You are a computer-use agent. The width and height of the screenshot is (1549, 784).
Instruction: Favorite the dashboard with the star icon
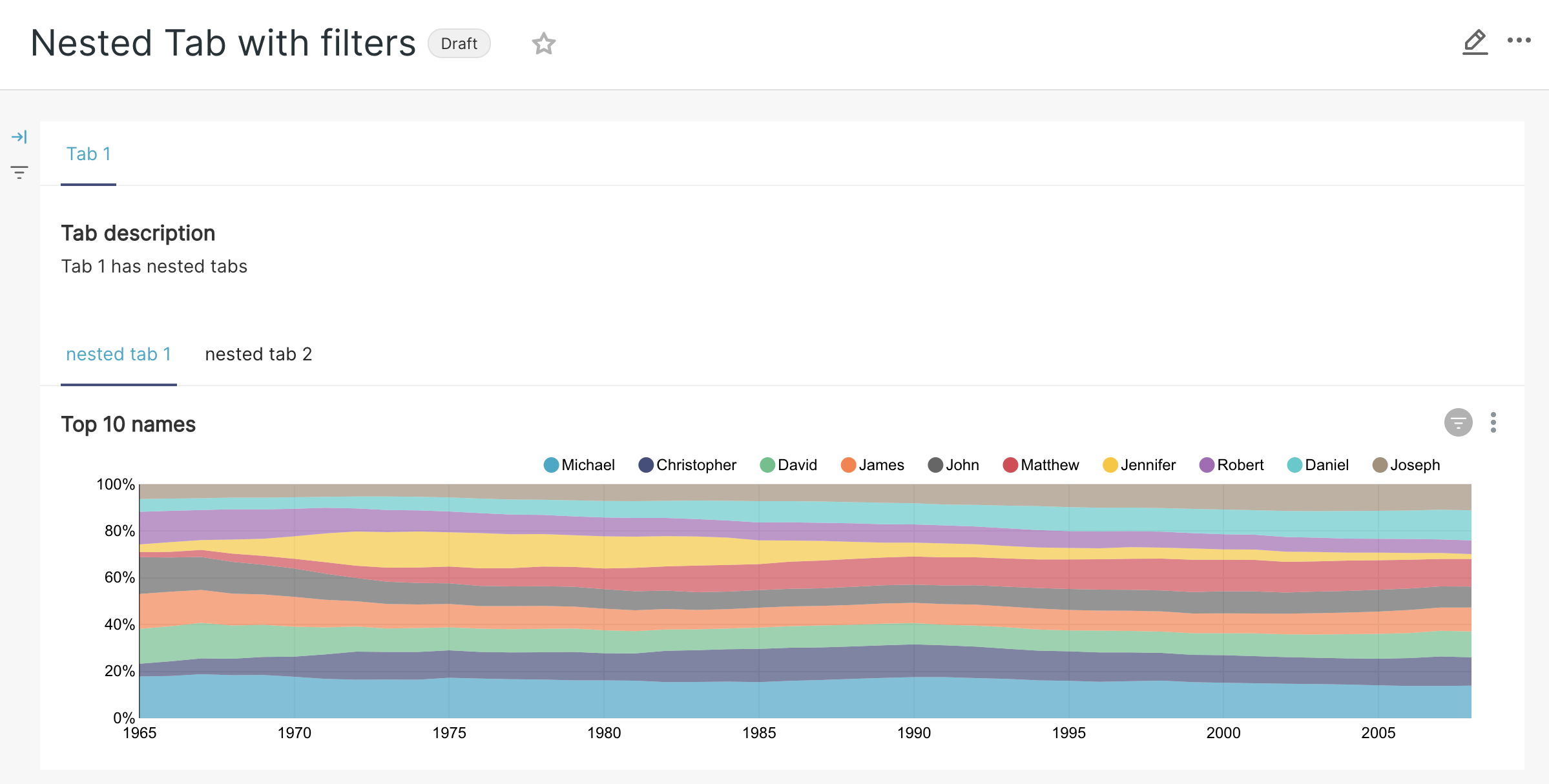[x=543, y=44]
